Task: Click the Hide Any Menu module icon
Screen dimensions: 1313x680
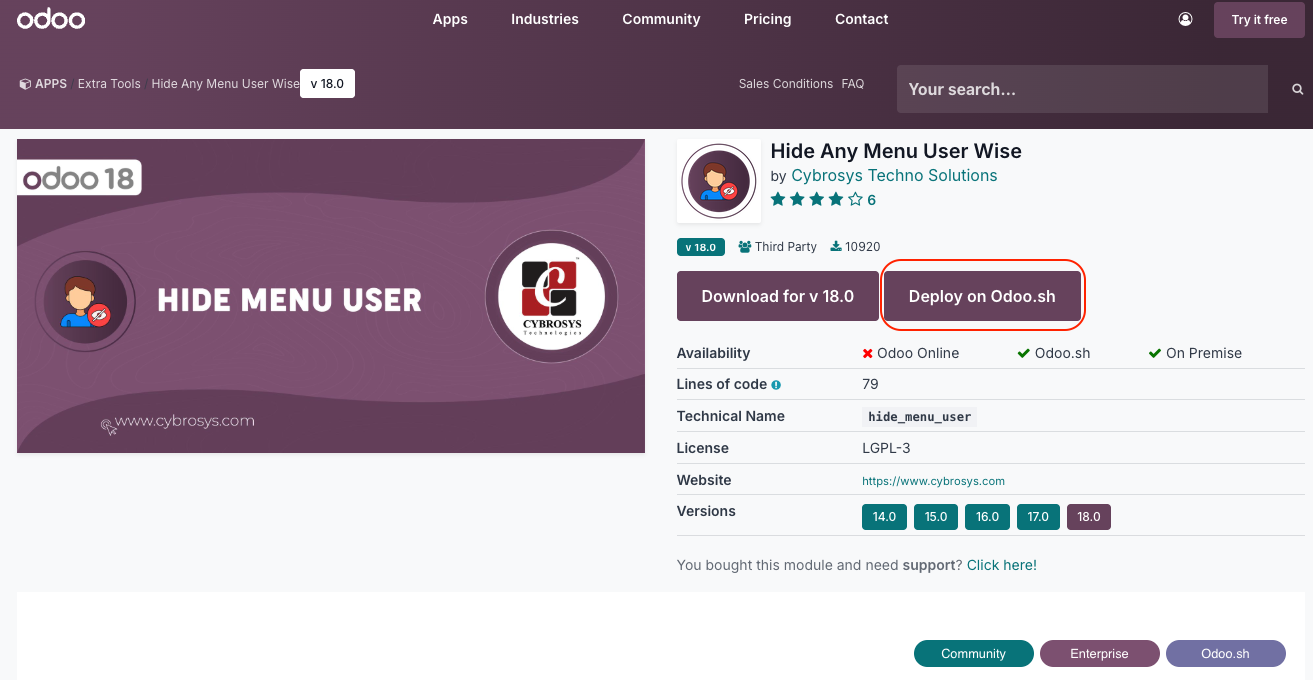Action: [718, 181]
